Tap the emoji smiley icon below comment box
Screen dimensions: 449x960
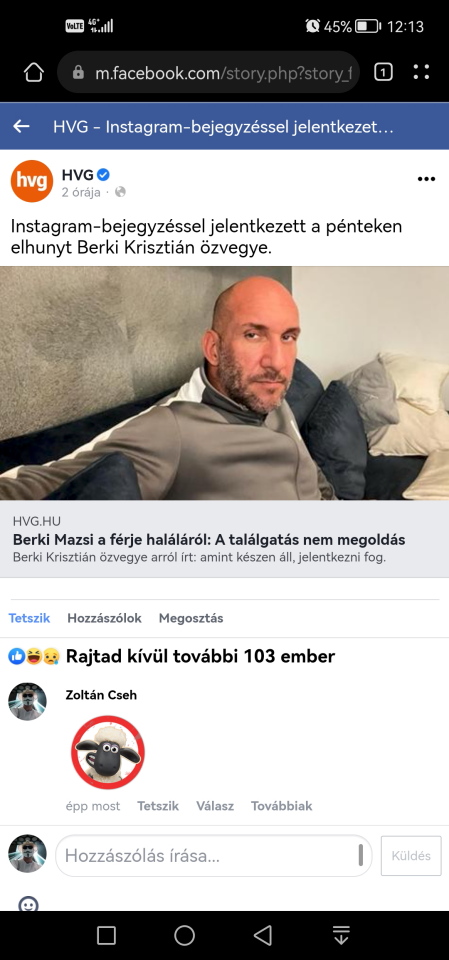(28, 904)
